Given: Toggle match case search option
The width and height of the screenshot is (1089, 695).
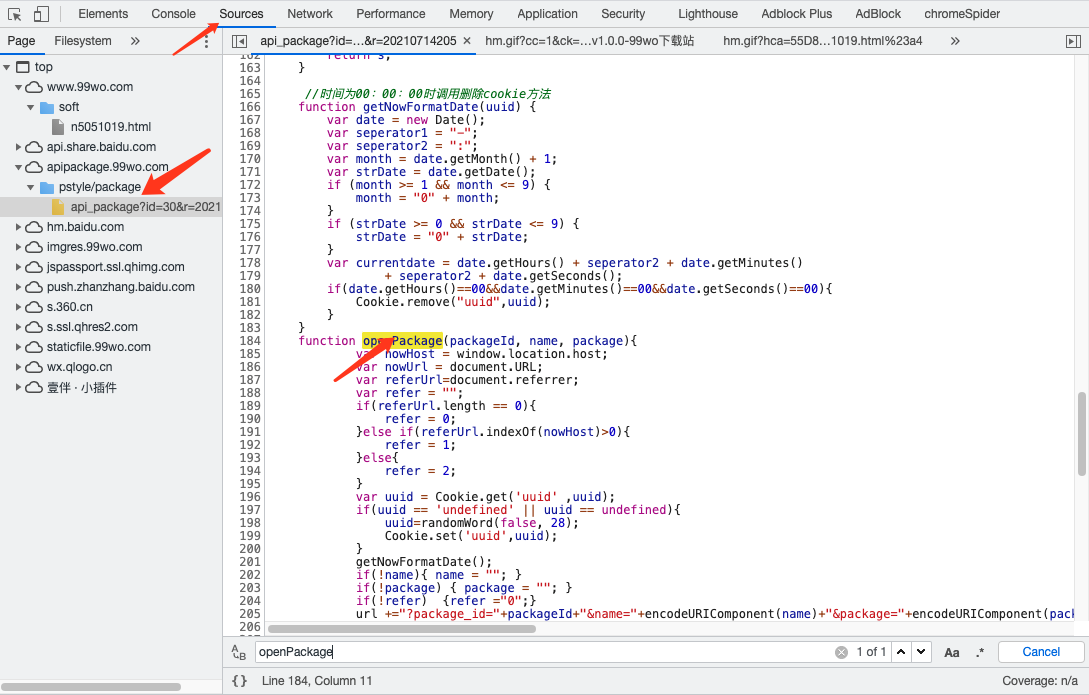Looking at the screenshot, I should (x=951, y=652).
